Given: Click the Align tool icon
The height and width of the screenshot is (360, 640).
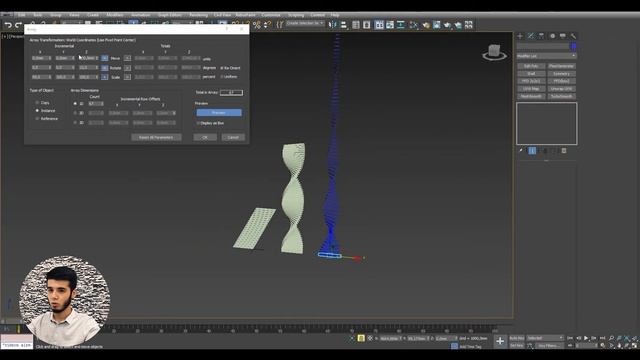Looking at the screenshot, I should tap(344, 25).
